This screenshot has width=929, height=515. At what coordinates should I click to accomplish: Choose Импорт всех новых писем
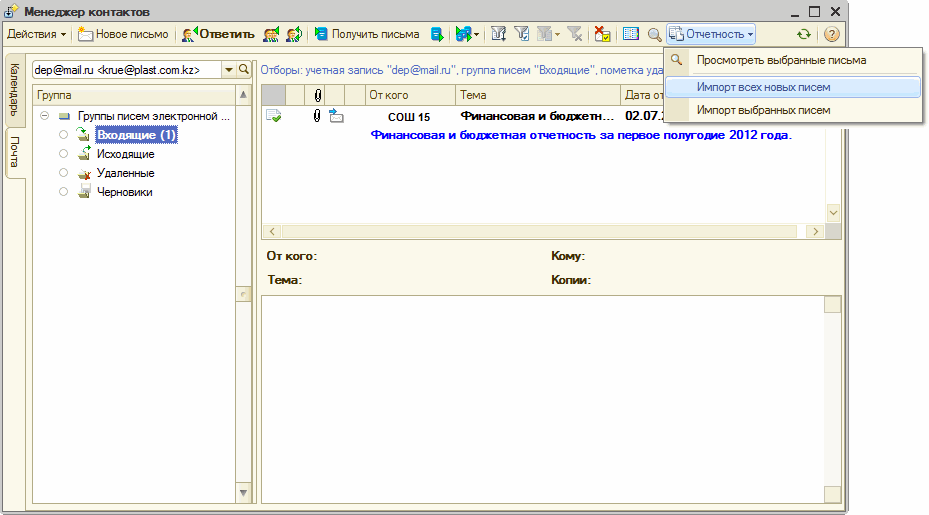coord(763,87)
